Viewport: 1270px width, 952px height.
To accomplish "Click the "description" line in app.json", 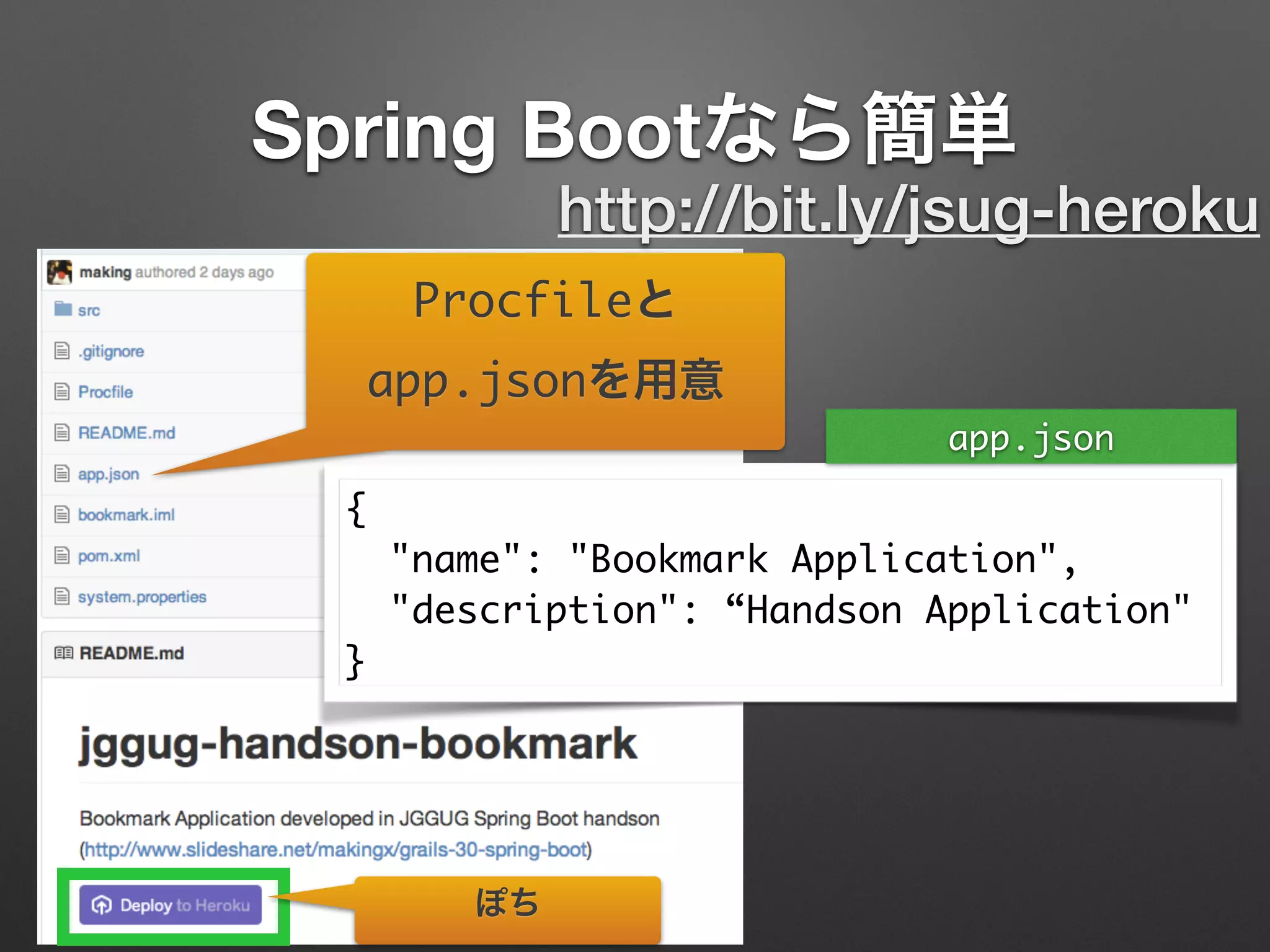I will (x=791, y=610).
